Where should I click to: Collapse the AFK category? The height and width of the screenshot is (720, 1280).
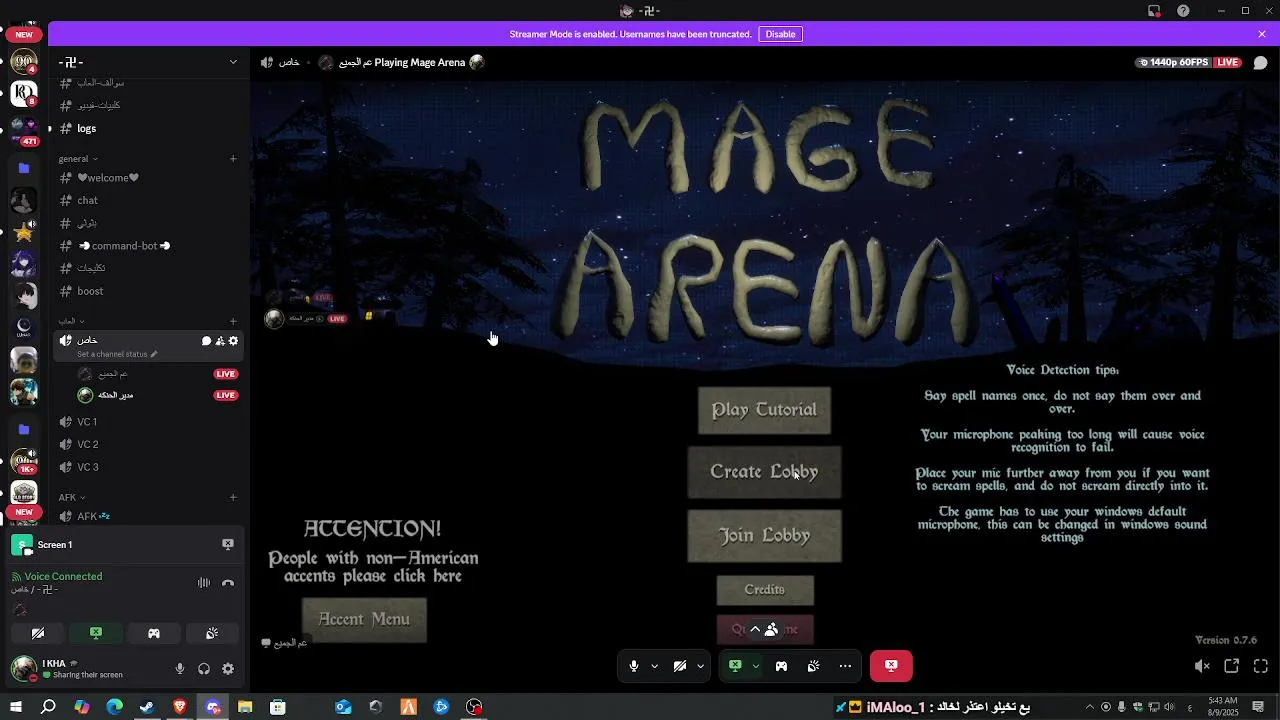coord(71,497)
